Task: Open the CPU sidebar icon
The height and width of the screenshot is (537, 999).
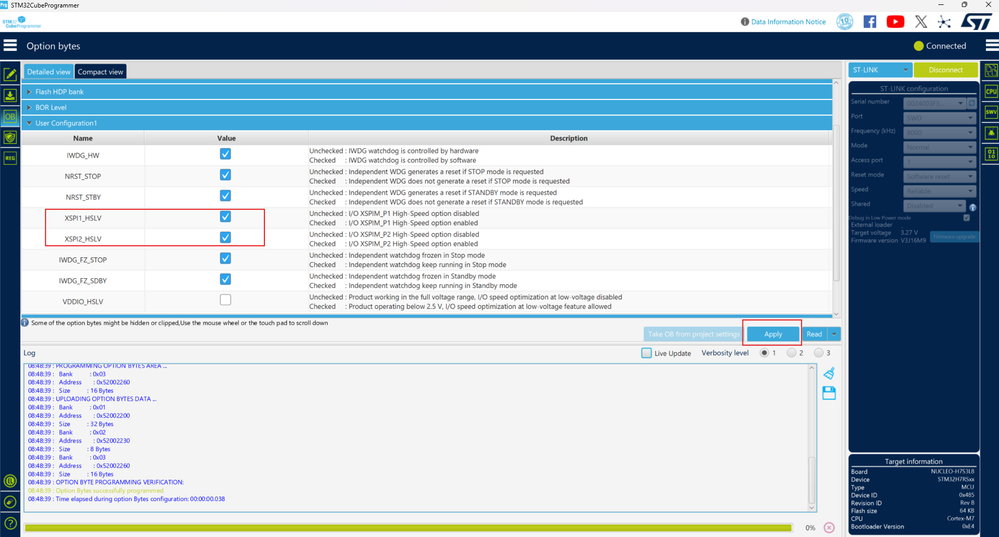Action: pyautogui.click(x=991, y=91)
